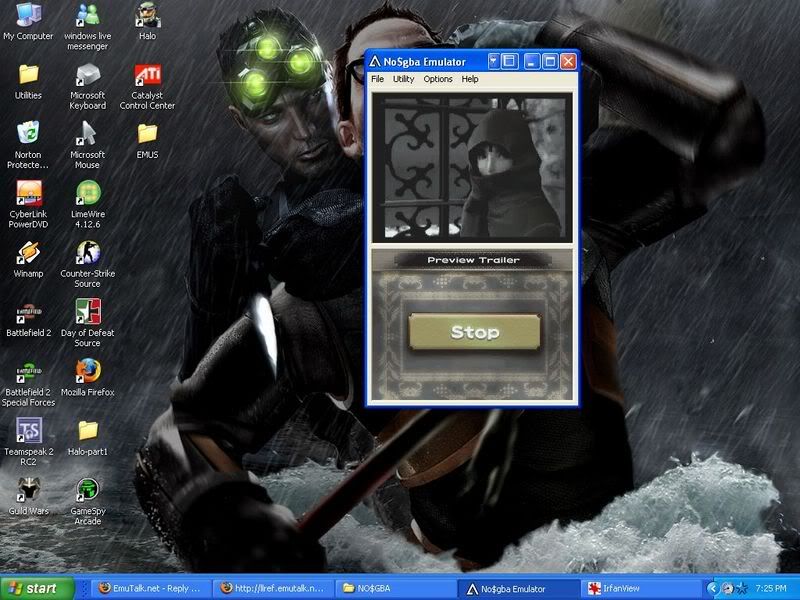
Task: Open My Computer desktop icon
Action: click(28, 21)
